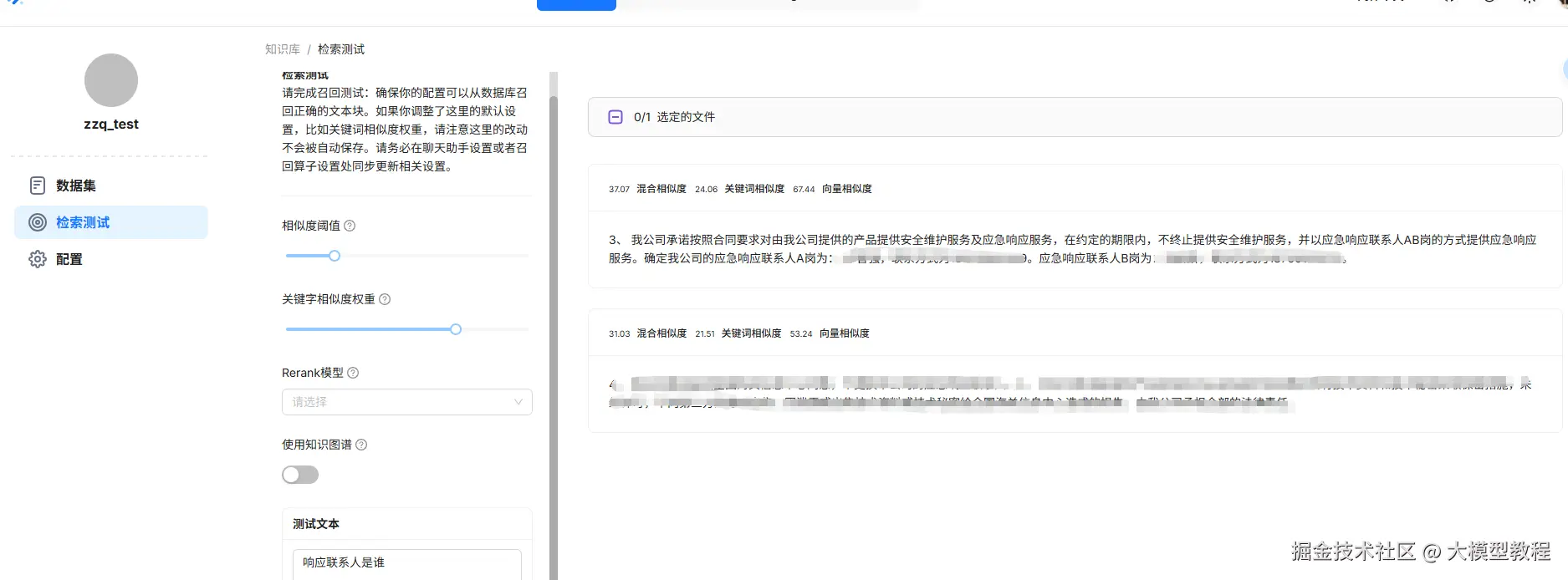Click the first result with 混合相似度 37.07
1568x580 pixels.
(x=1075, y=226)
